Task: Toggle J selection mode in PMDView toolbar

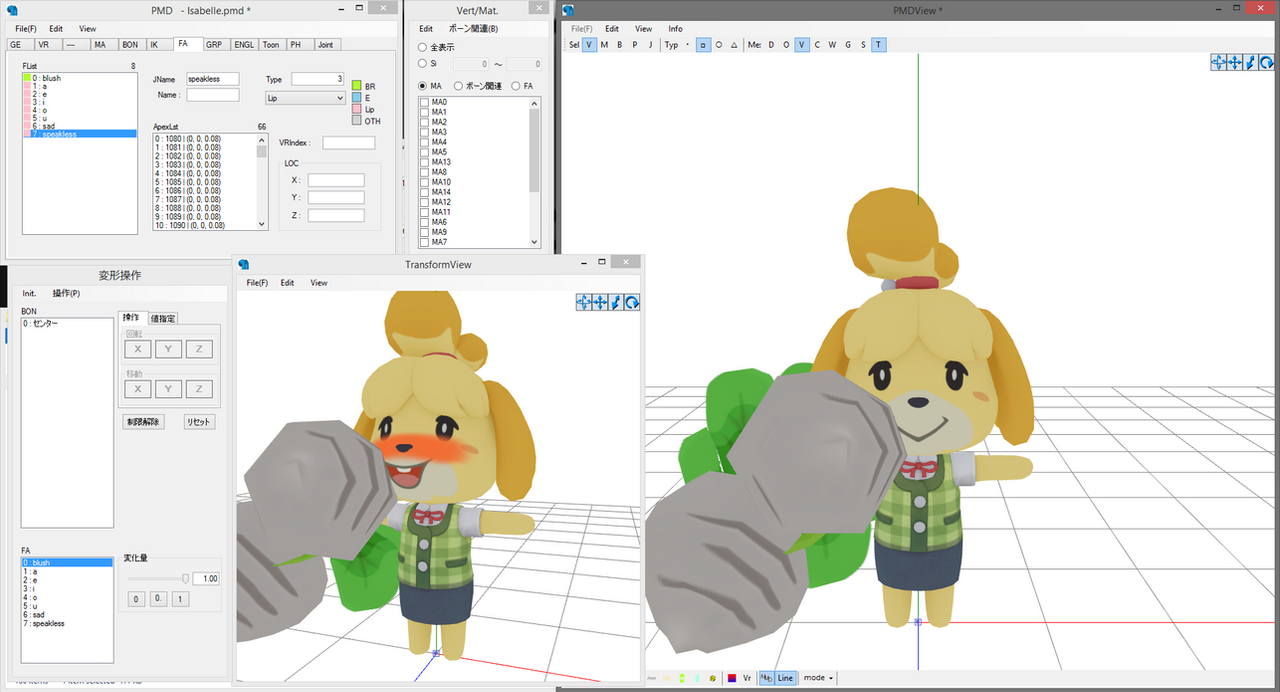Action: tap(650, 45)
